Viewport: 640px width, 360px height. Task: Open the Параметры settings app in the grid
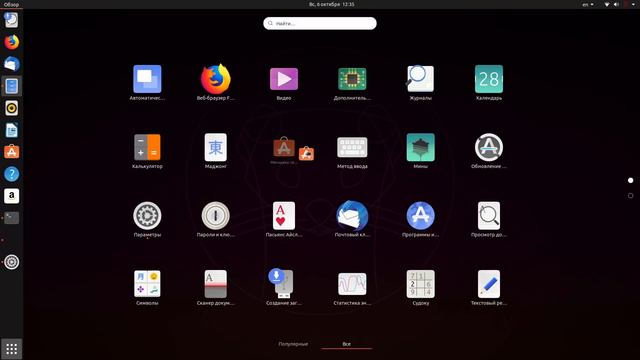click(147, 216)
